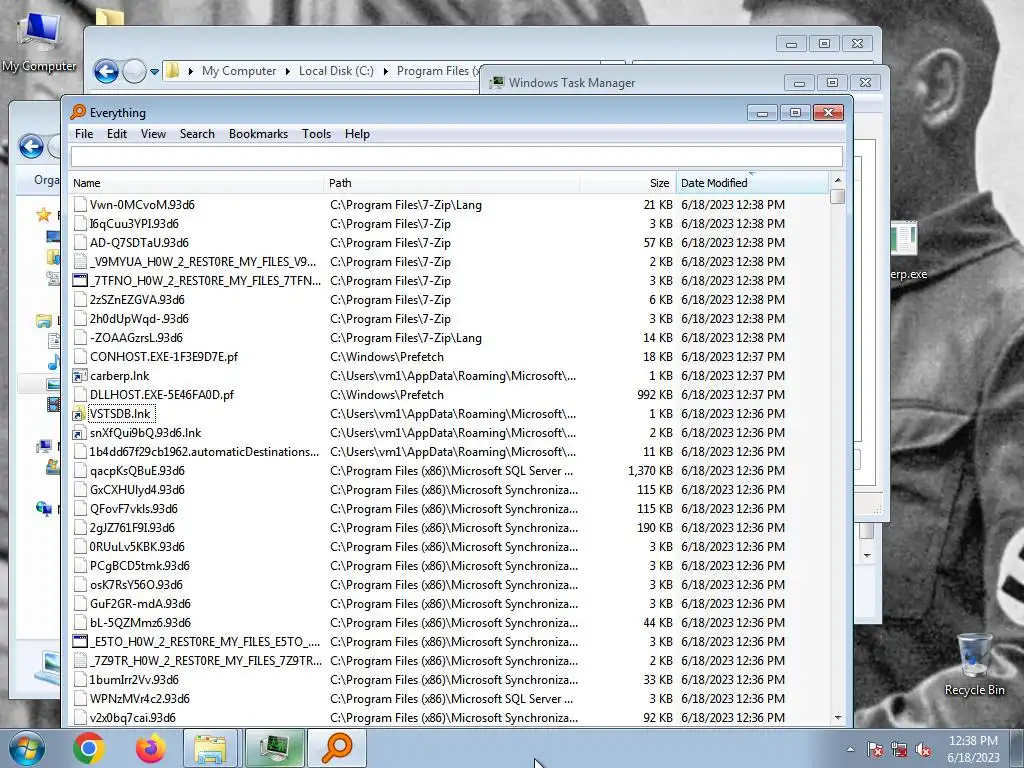Select the carberp.lnk shortcut icon
The image size is (1024, 768).
pyautogui.click(x=80, y=376)
